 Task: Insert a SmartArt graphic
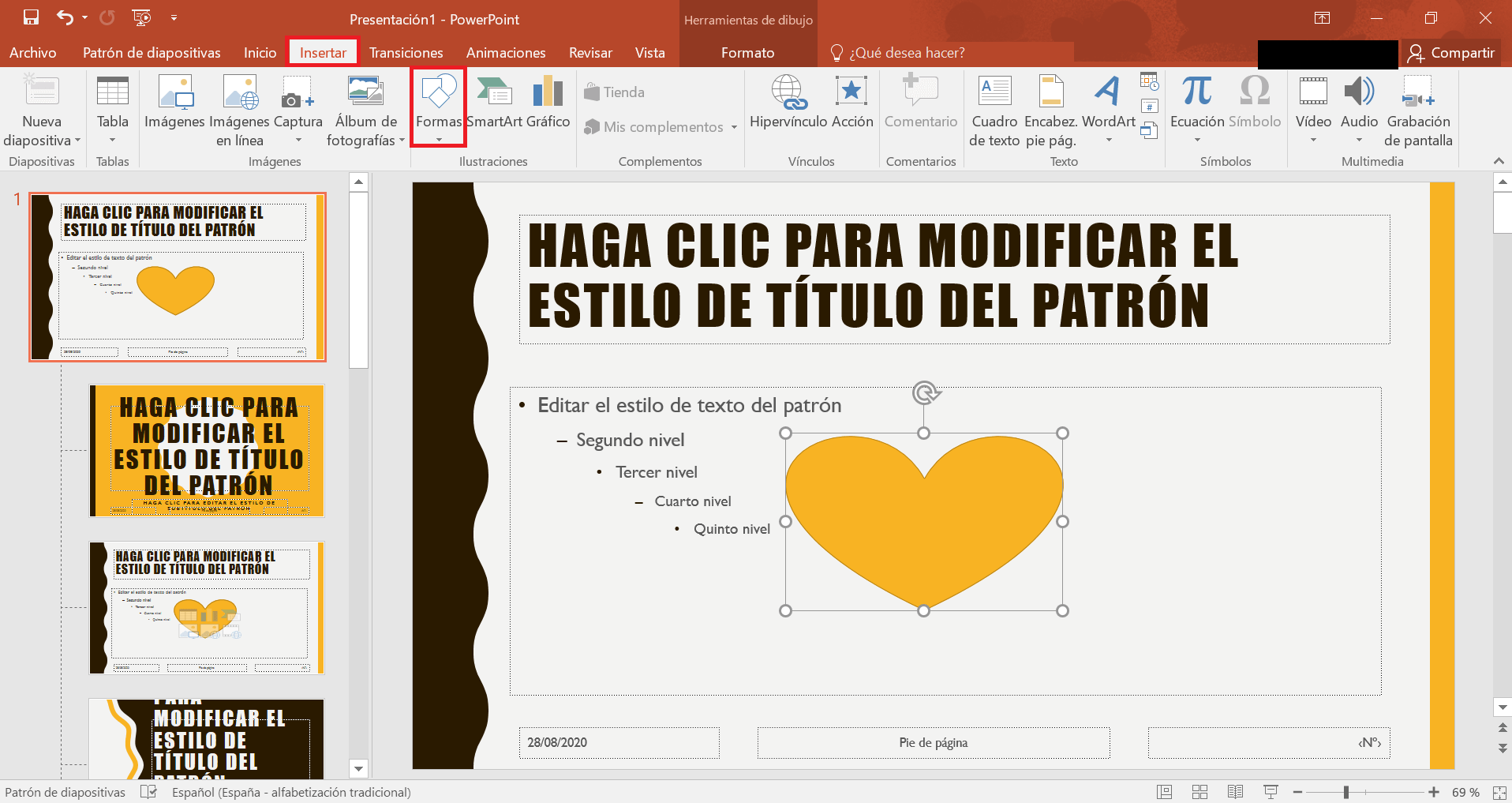496,103
